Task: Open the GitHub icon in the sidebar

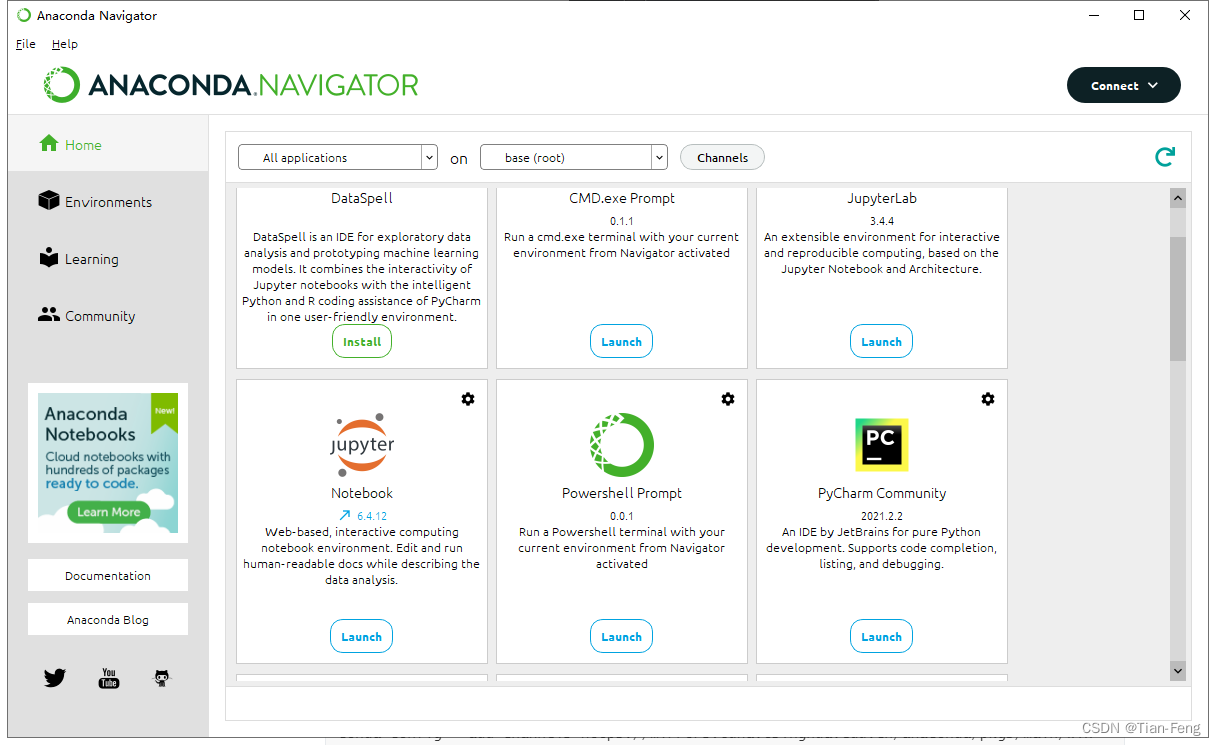Action: tap(162, 678)
